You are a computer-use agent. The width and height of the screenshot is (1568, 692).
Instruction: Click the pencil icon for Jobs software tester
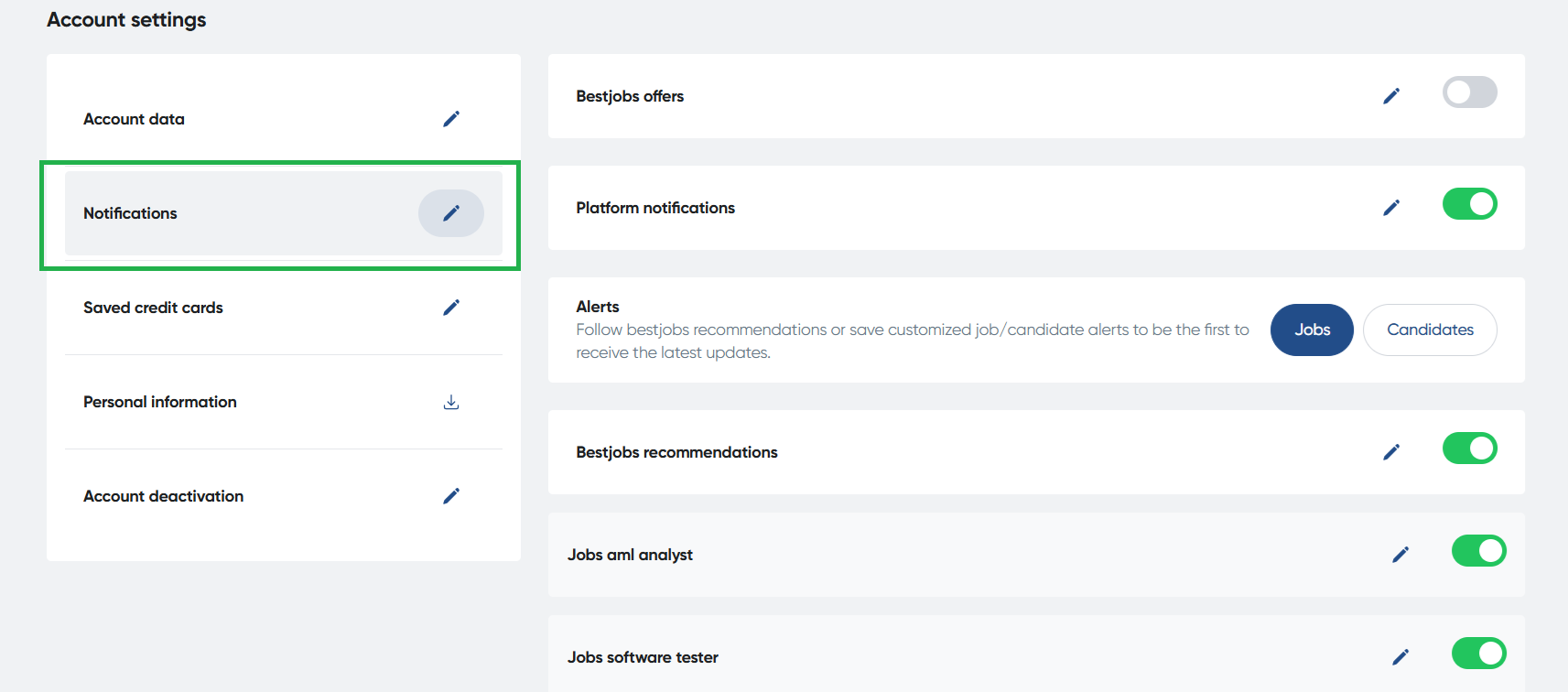coord(1400,657)
